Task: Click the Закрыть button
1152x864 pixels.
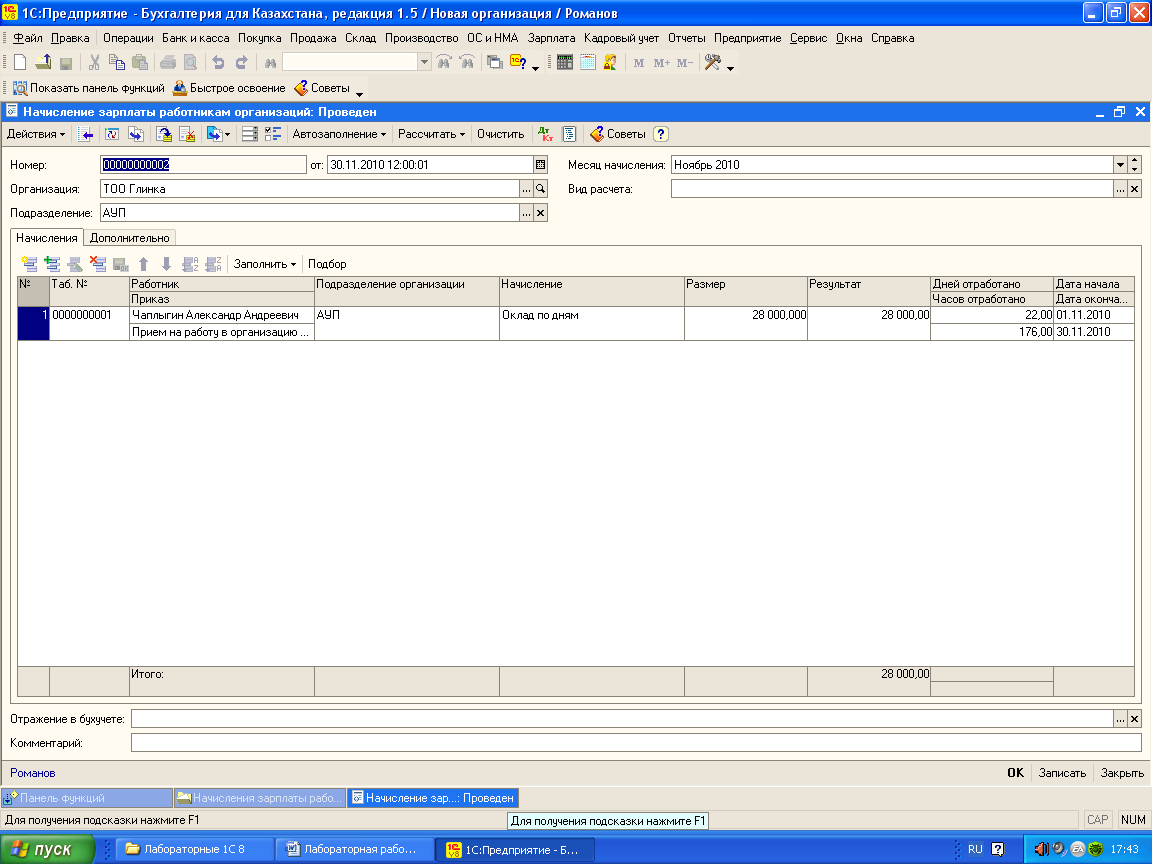Action: tap(1122, 773)
